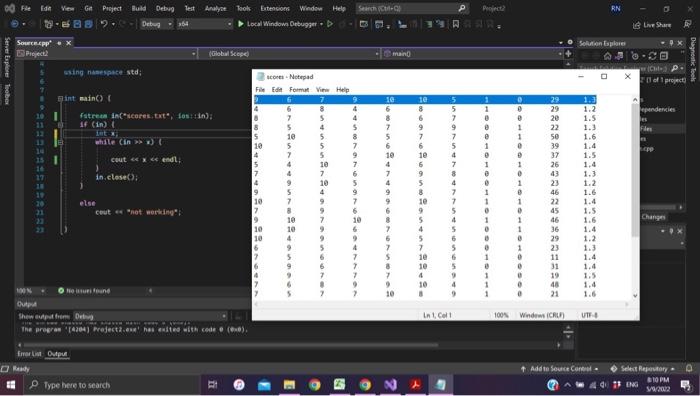Open the Analyze menu
Screen dimensions: 700x396
tap(215, 8)
